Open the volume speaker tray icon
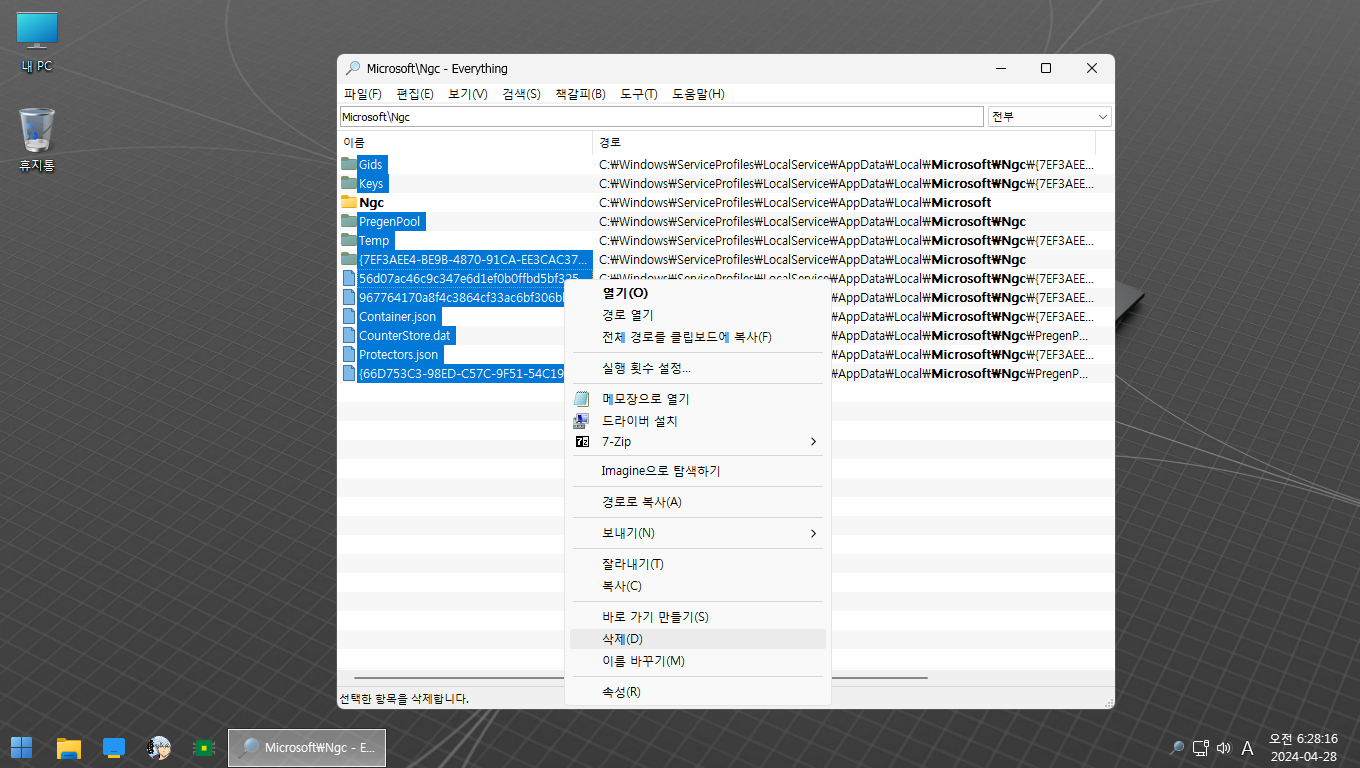 tap(1223, 748)
